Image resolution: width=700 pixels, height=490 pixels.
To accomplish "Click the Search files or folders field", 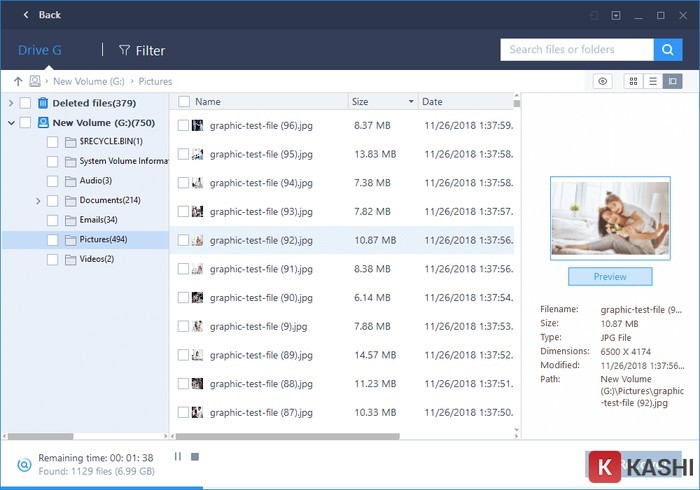I will (577, 50).
